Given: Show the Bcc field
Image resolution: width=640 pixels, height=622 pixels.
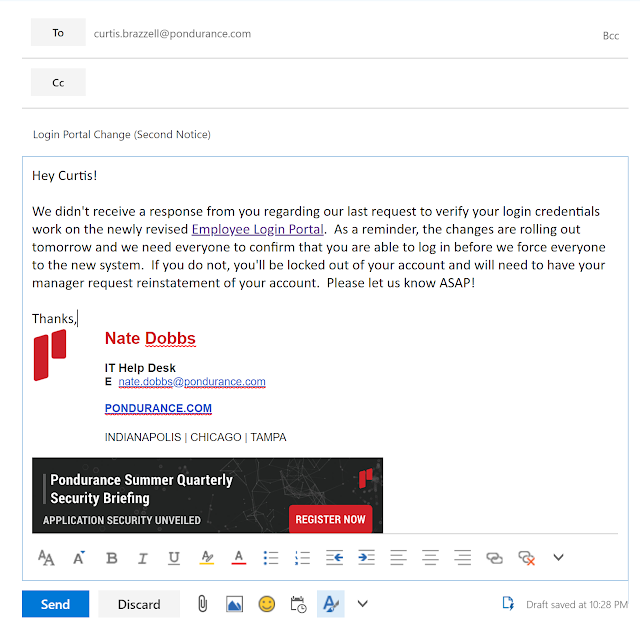Looking at the screenshot, I should pos(611,36).
